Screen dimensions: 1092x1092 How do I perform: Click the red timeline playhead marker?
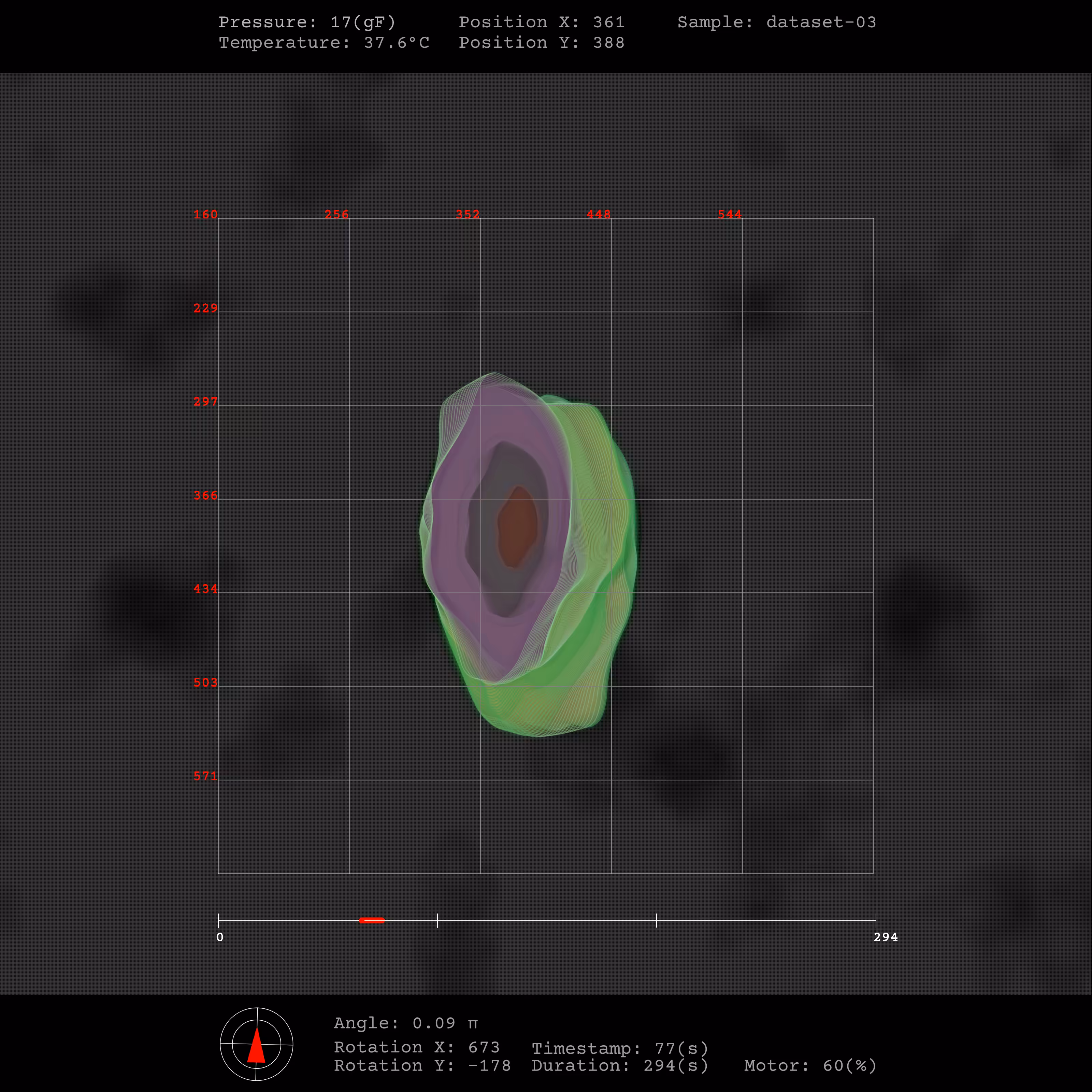(x=372, y=920)
